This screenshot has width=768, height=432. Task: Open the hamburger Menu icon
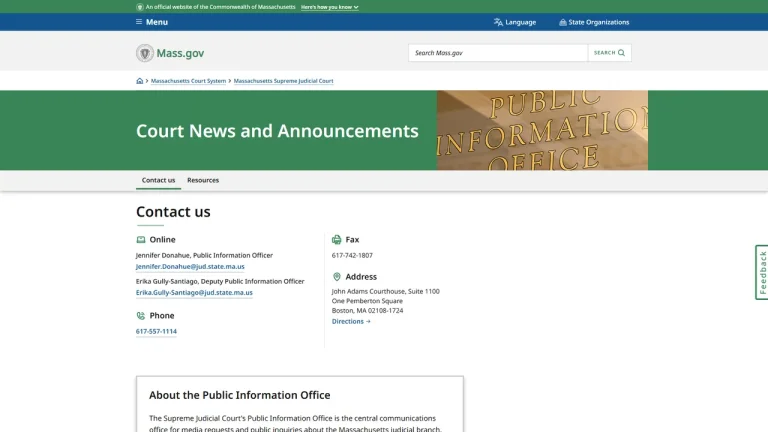pos(139,22)
